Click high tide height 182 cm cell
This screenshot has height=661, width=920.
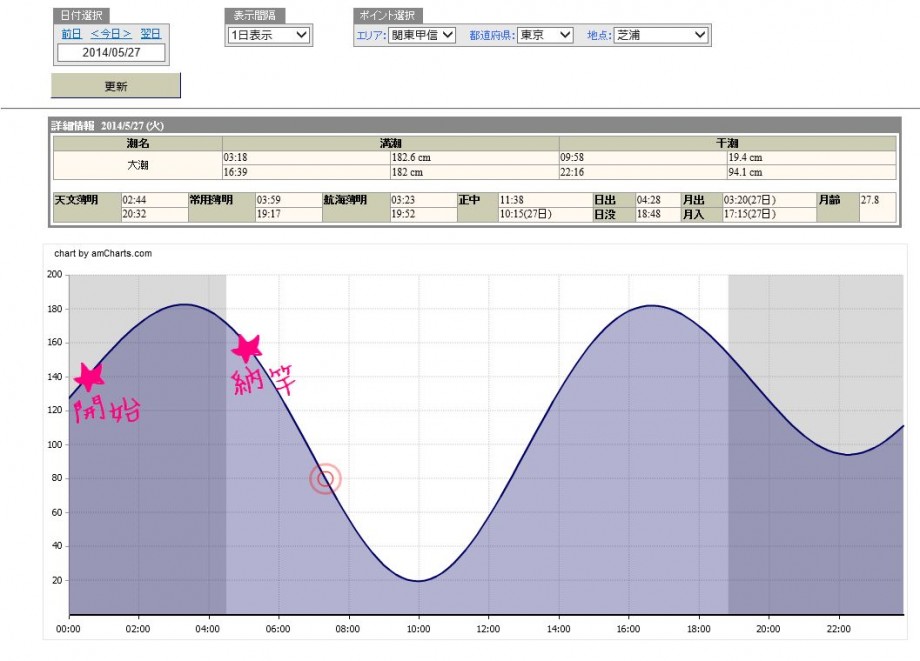[474, 172]
